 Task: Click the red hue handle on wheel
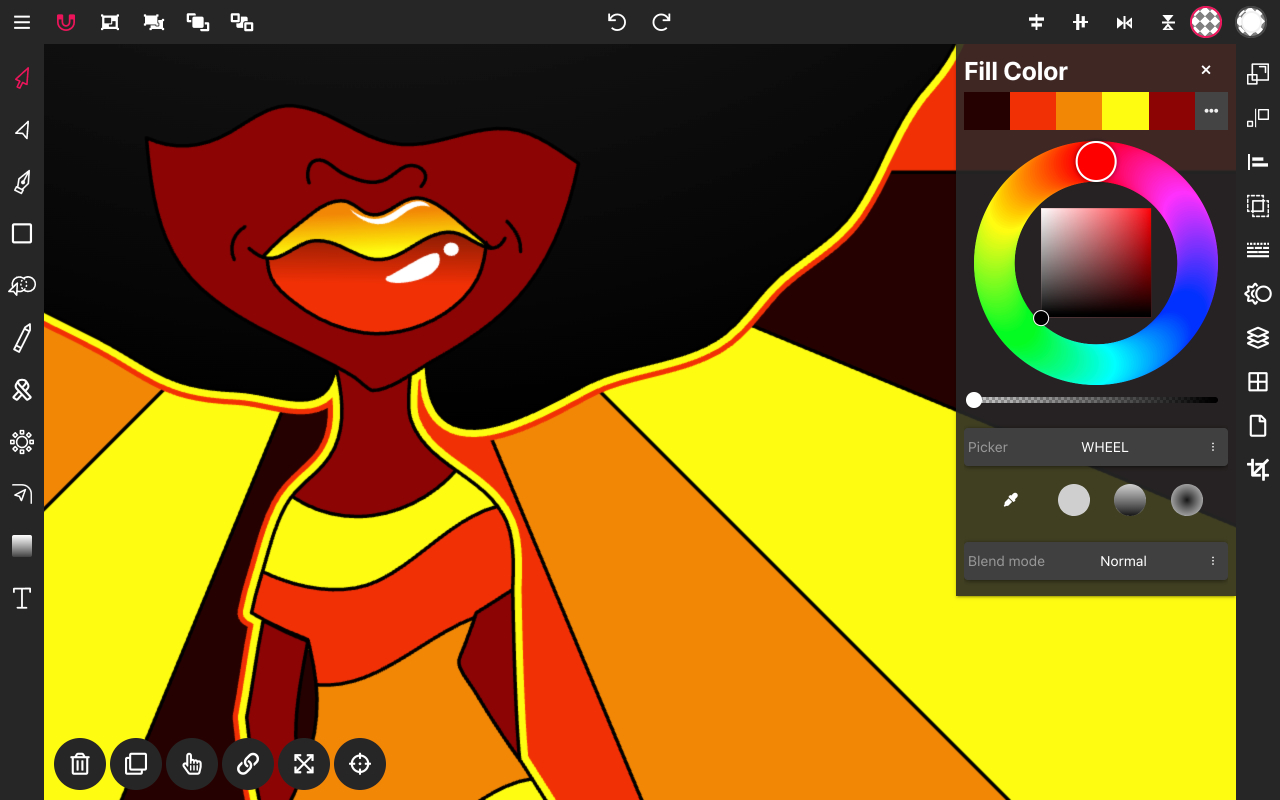[x=1096, y=162]
